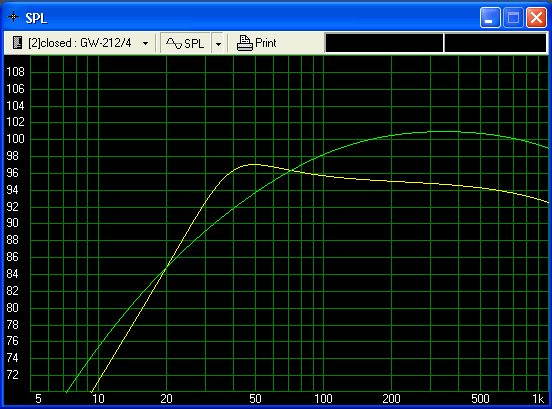Click the SPL window title icon
Screen dimensions: 552x409
click(13, 17)
